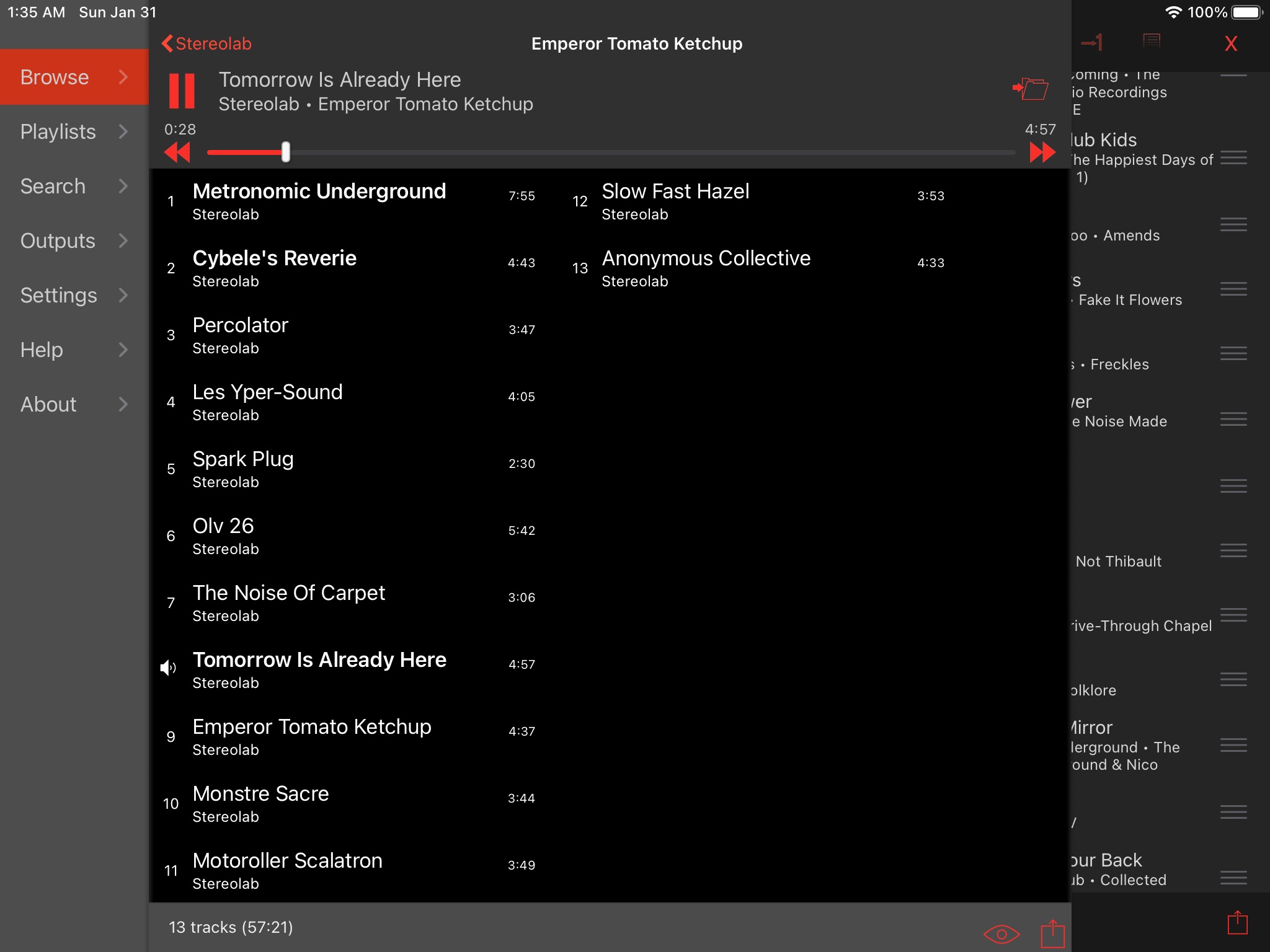Image resolution: width=1270 pixels, height=952 pixels.
Task: Click the add-to-folder icon near track title
Action: (1031, 89)
